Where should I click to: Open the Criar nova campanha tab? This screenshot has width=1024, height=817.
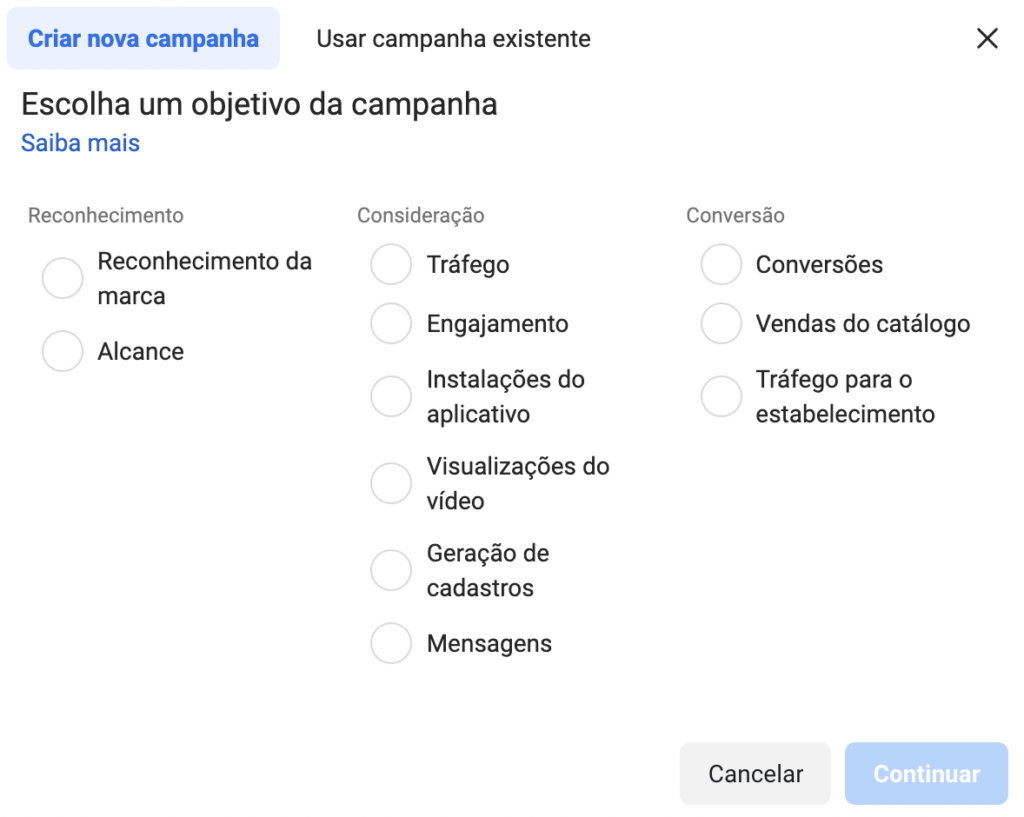(143, 39)
